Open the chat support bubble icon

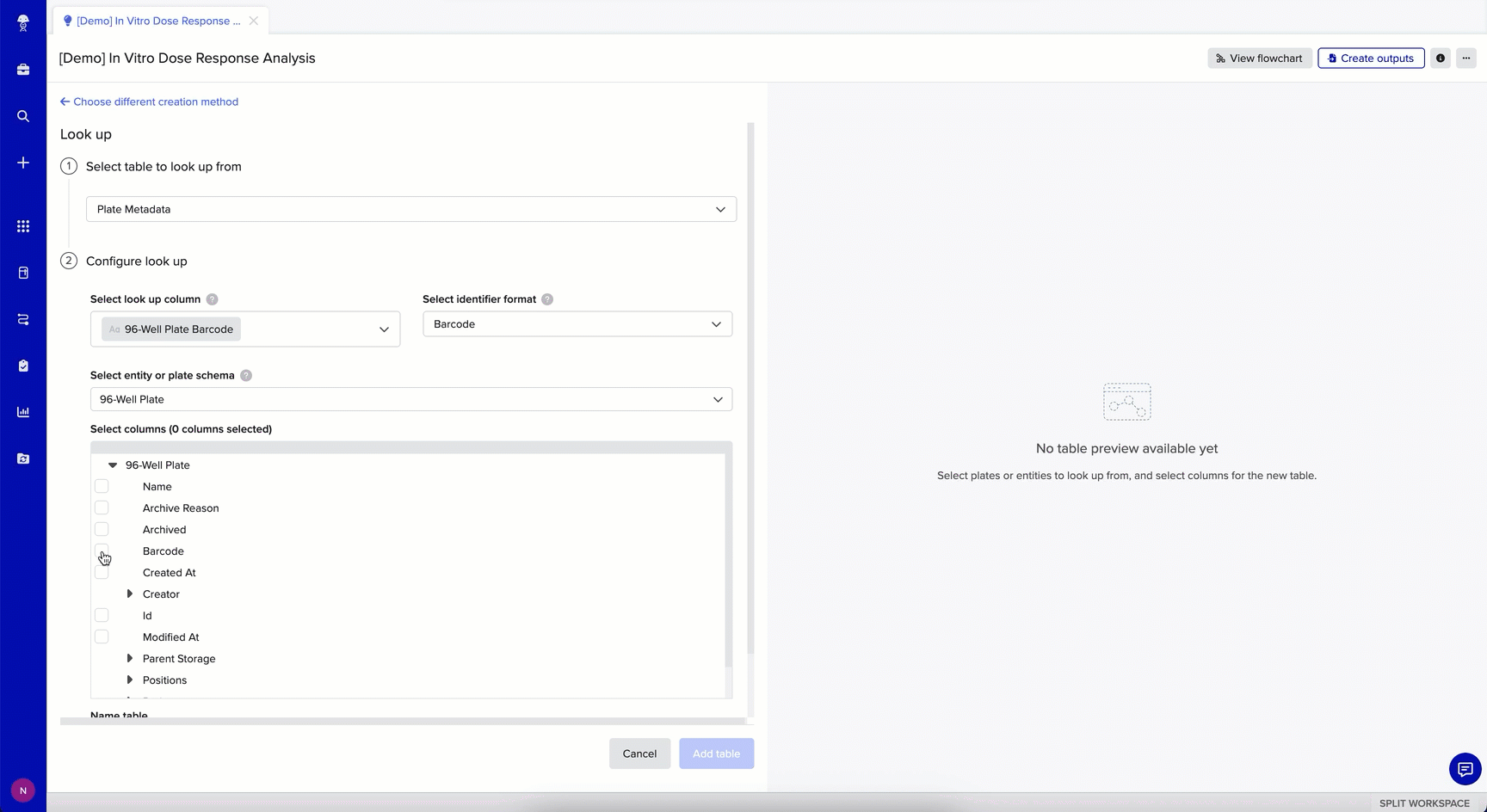tap(1465, 769)
